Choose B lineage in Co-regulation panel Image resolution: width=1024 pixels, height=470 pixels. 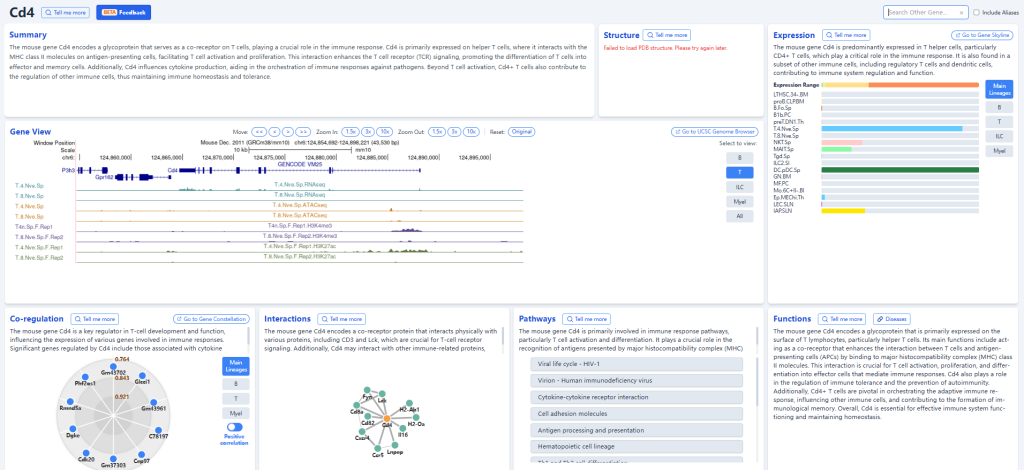[236, 384]
